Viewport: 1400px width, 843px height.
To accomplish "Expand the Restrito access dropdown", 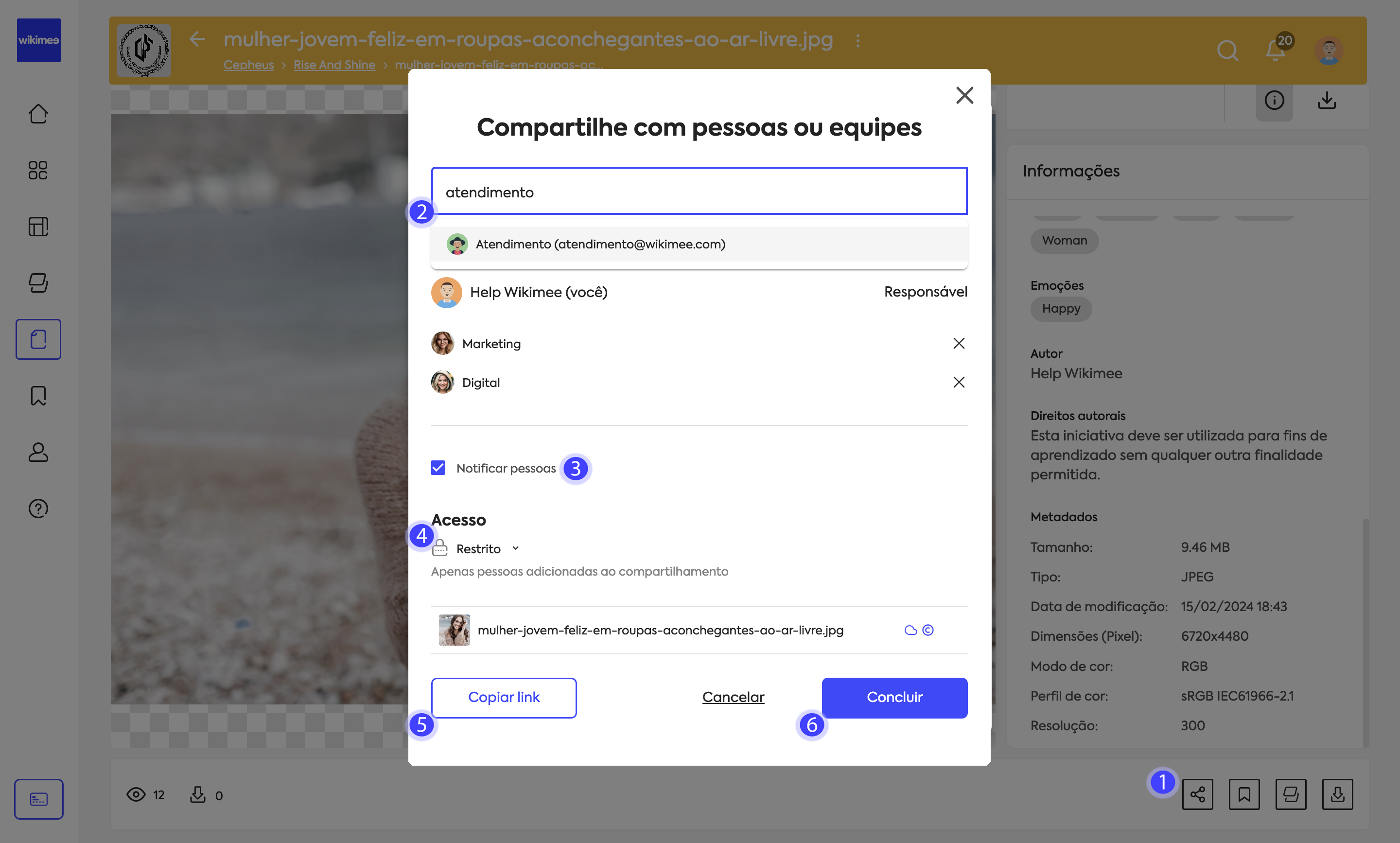I will (487, 549).
